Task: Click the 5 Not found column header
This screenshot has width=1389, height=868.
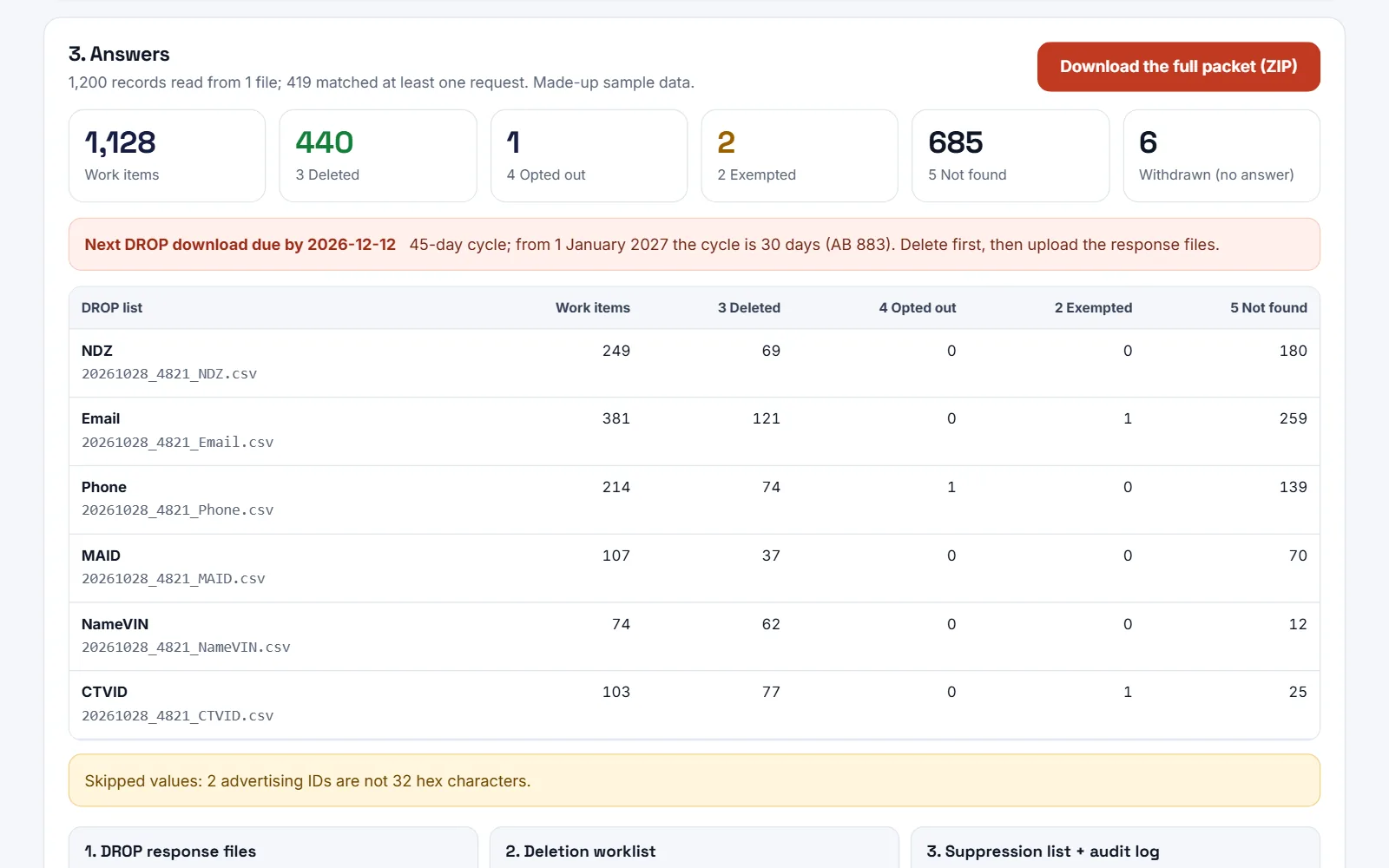Action: [x=1268, y=308]
